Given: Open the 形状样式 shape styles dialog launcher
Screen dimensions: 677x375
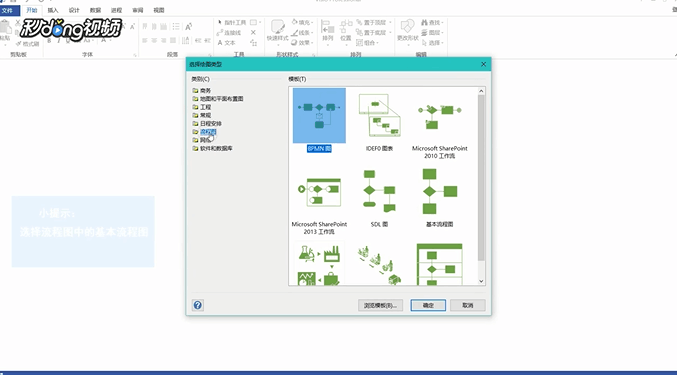Looking at the screenshot, I should pos(313,55).
